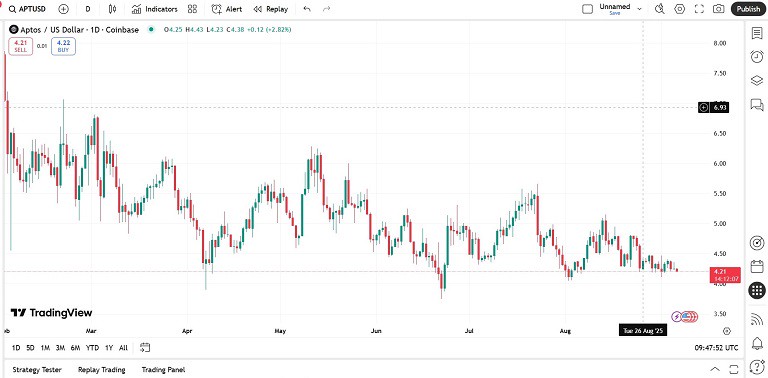Click the plus on 6.93 price label

pyautogui.click(x=703, y=107)
